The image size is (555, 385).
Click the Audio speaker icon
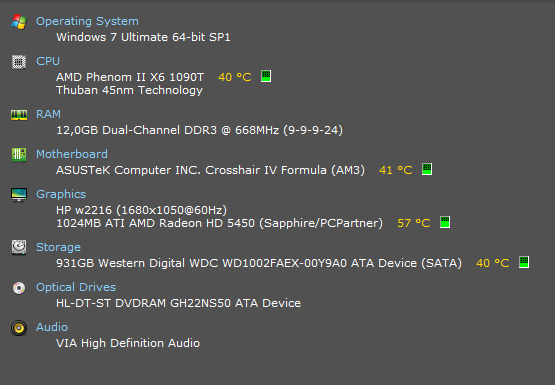pyautogui.click(x=19, y=328)
